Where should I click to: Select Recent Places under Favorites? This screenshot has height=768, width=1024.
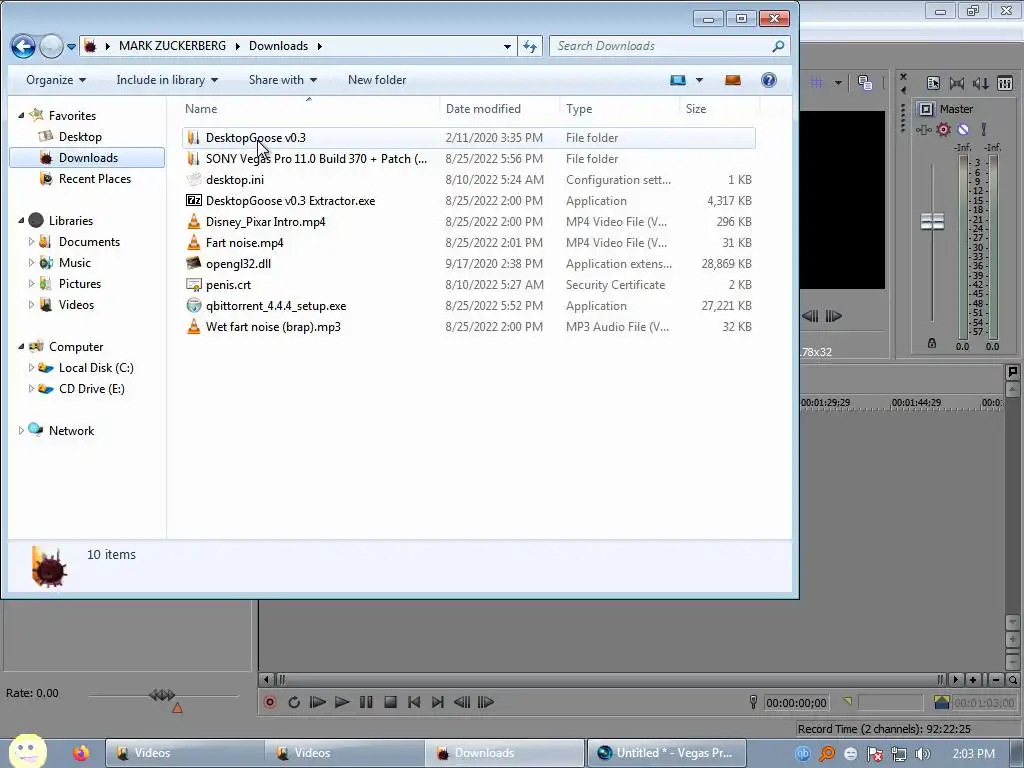(x=94, y=179)
